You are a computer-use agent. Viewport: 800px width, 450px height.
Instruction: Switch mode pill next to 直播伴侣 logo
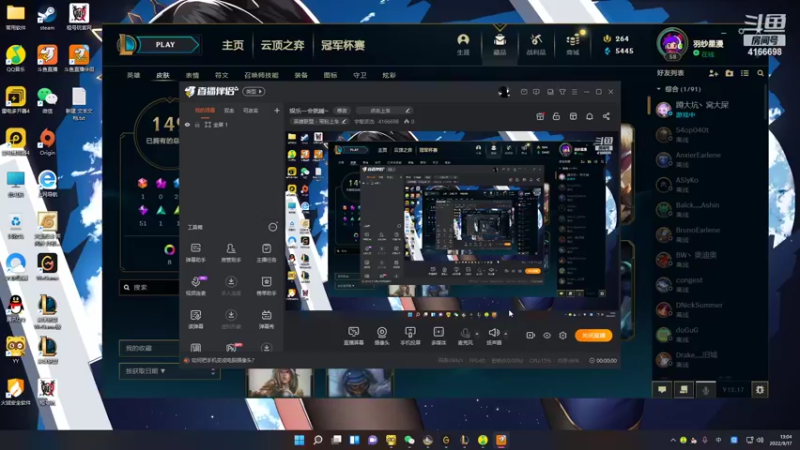[x=254, y=92]
